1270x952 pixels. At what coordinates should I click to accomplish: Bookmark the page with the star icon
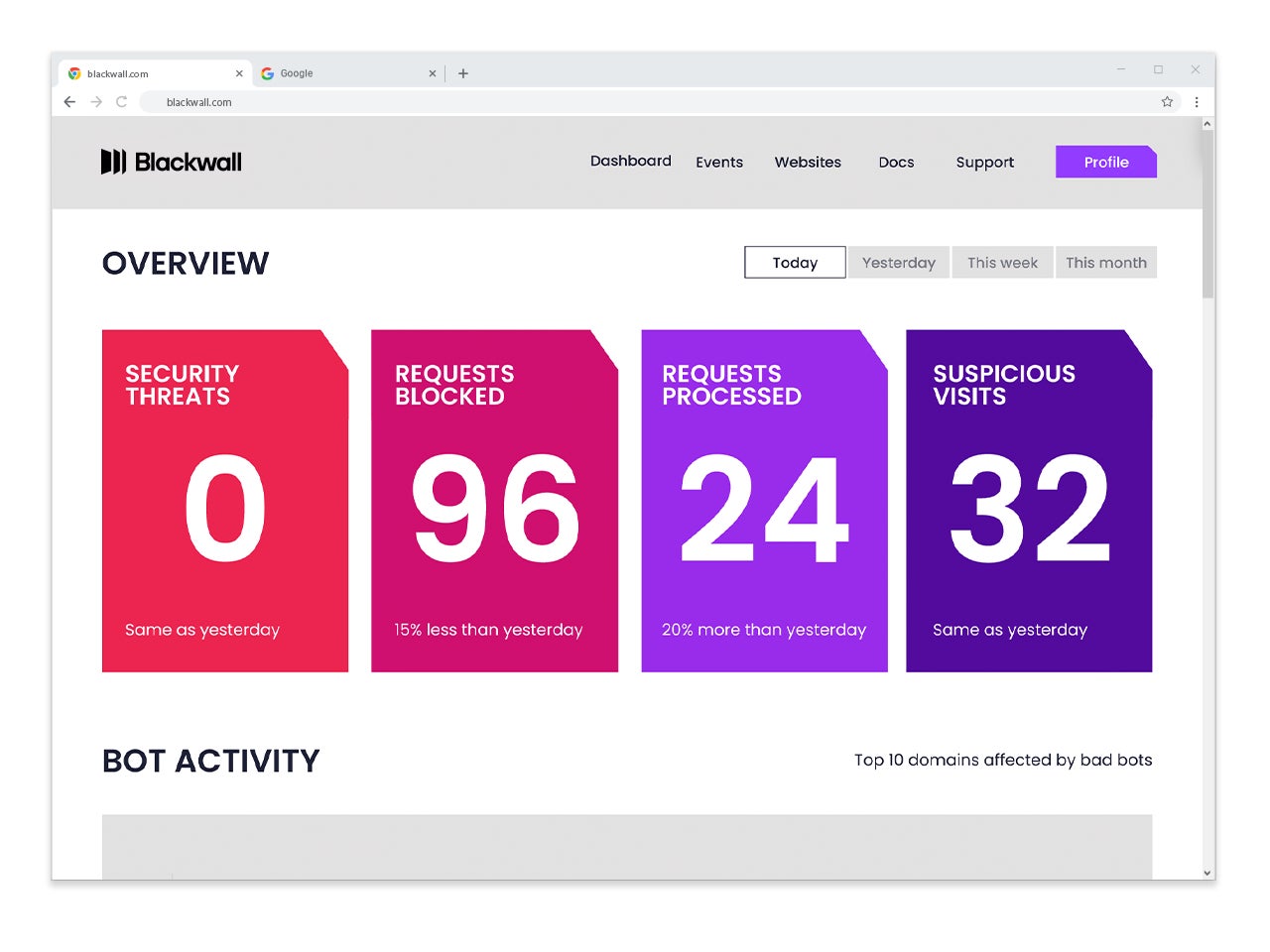coord(1167,102)
